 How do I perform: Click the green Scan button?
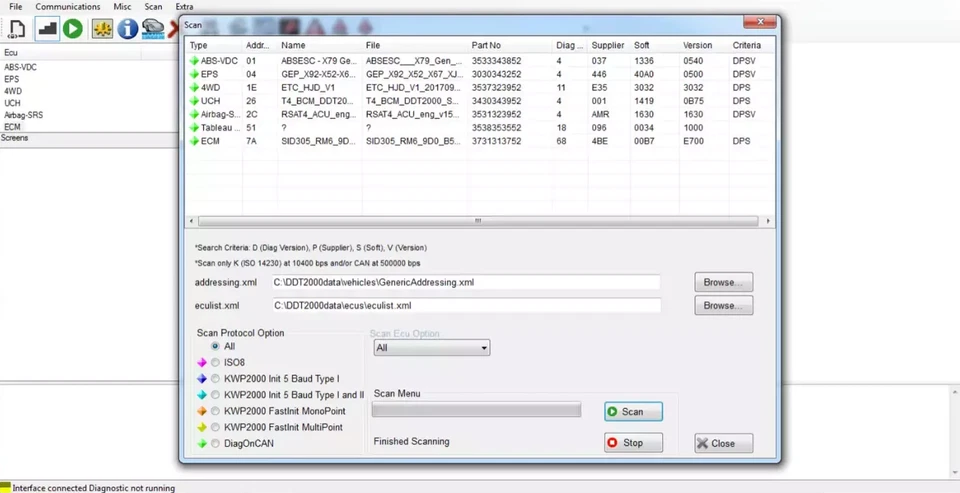point(633,412)
